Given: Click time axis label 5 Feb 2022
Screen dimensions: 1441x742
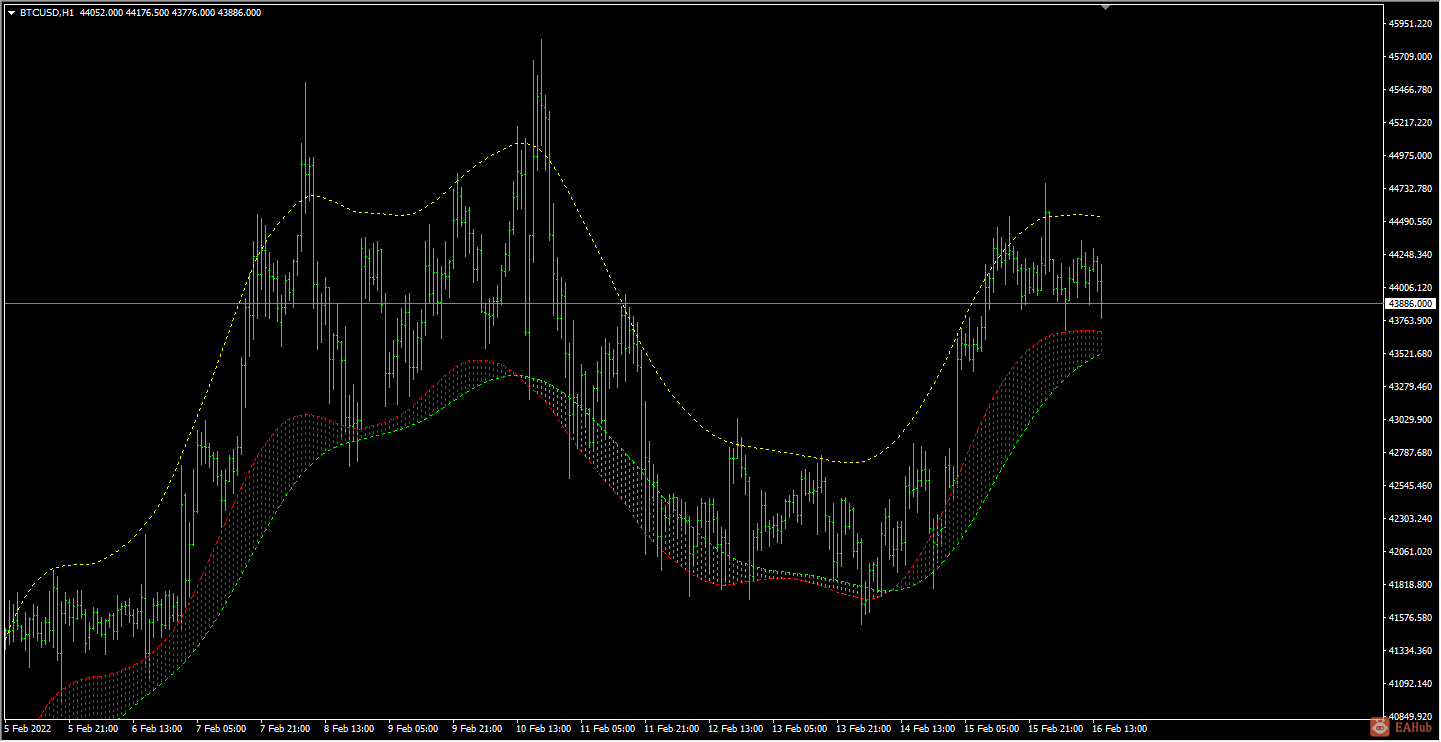Looking at the screenshot, I should point(27,729).
